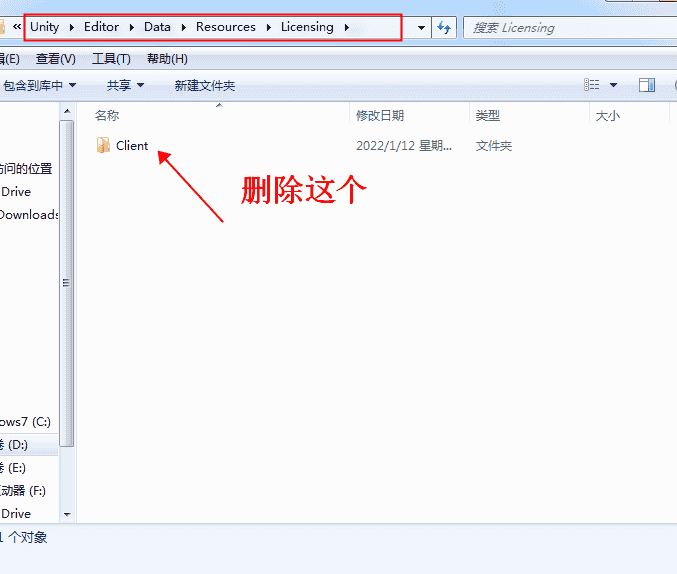Click the navigation pane scrollbar thumb
Screen dimensions: 677x574
coord(66,283)
